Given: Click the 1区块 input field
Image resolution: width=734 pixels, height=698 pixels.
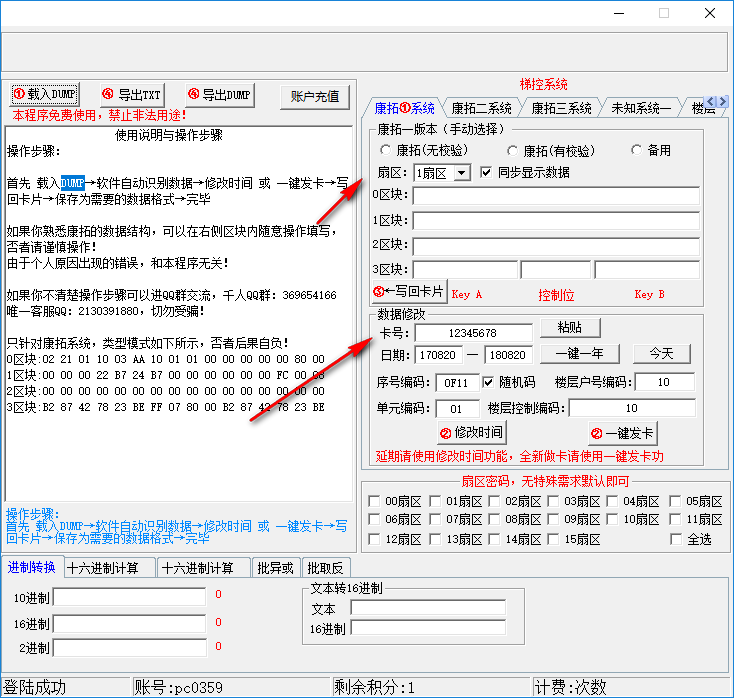Looking at the screenshot, I should click(556, 220).
